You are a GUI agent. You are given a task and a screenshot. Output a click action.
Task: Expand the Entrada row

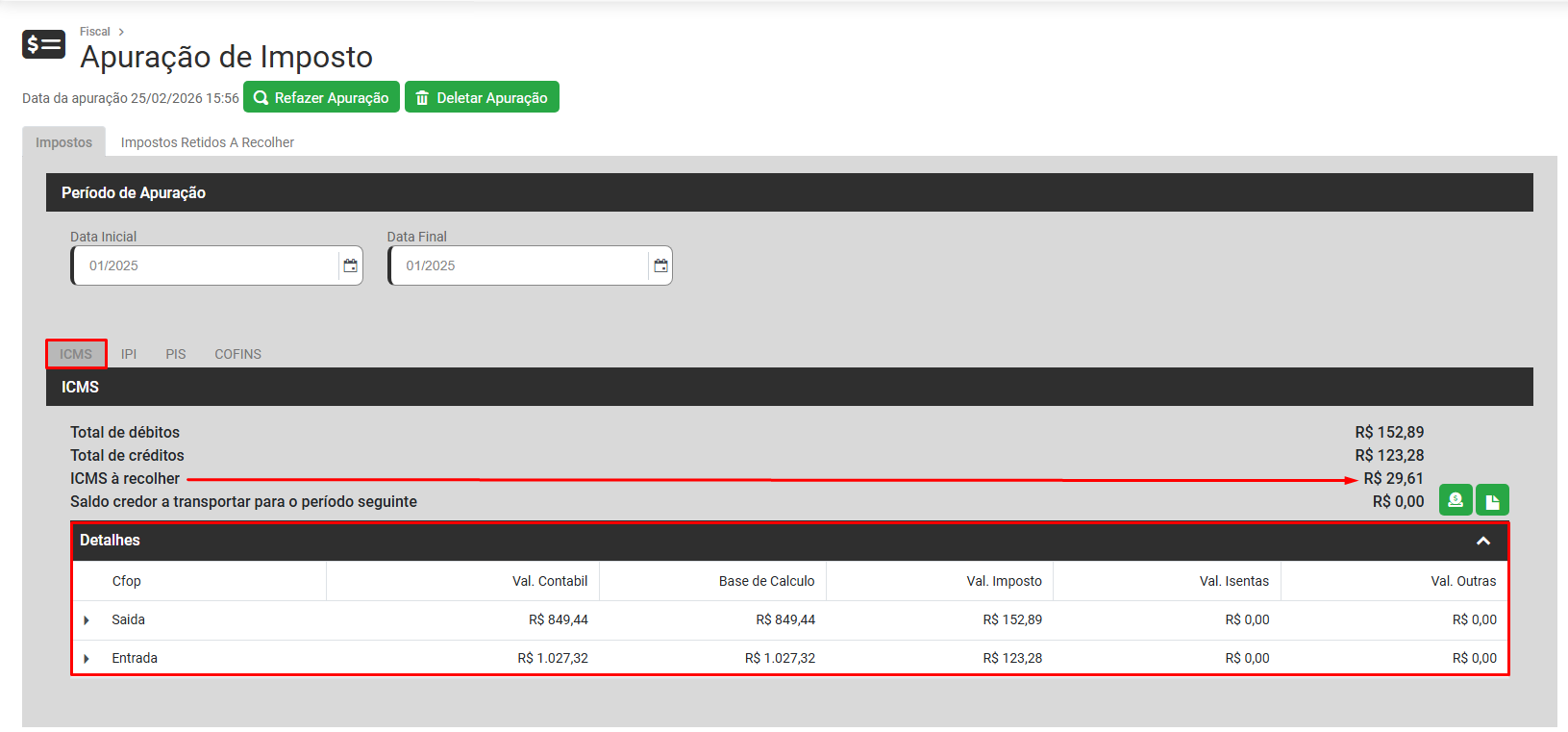87,659
